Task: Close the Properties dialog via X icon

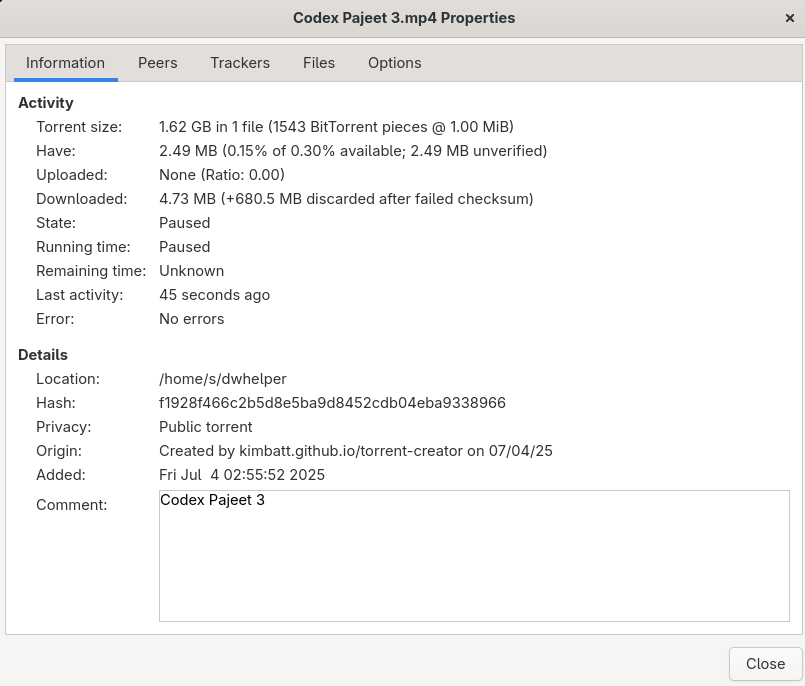Action: [790, 18]
